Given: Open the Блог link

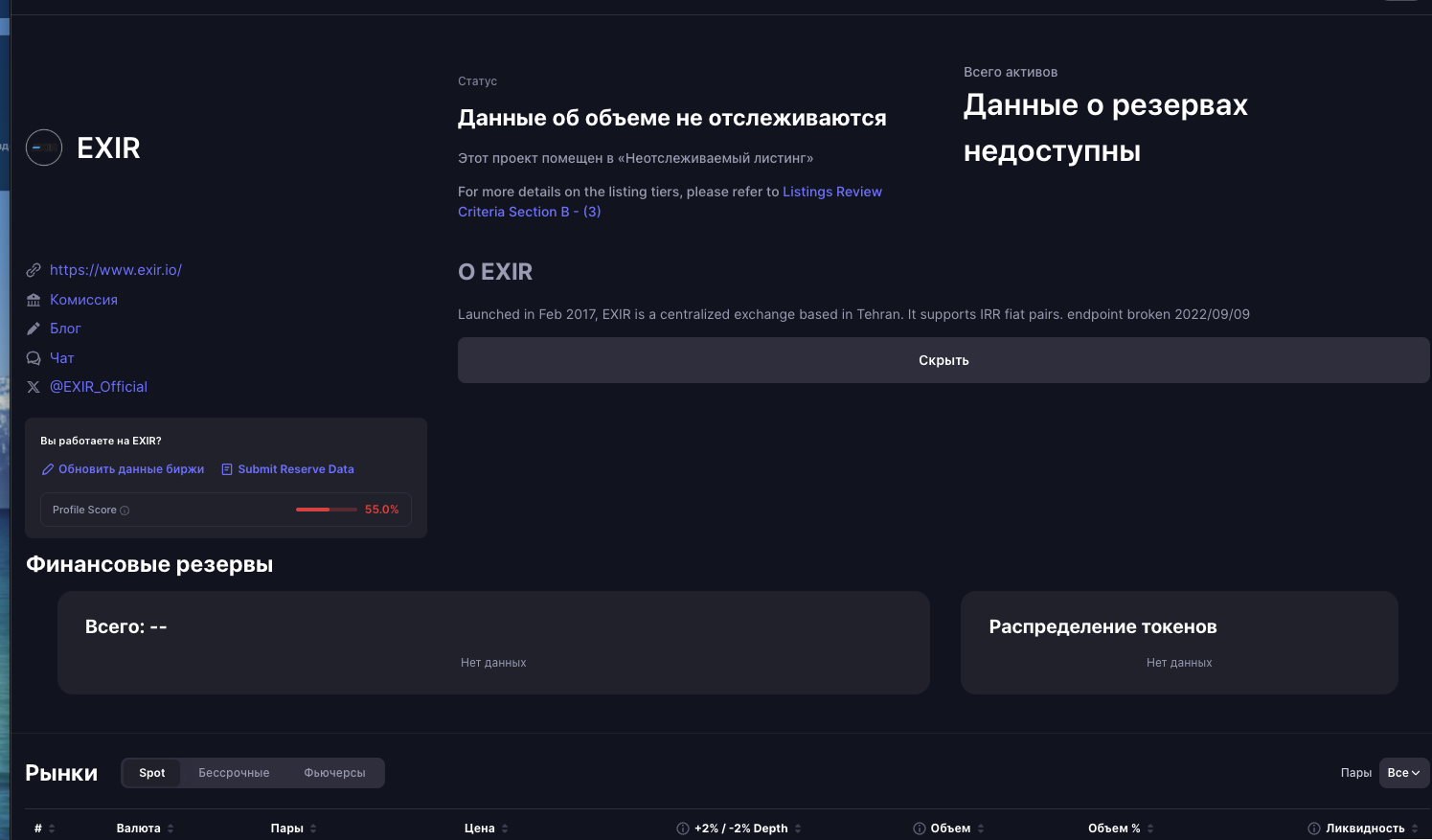Looking at the screenshot, I should click(65, 329).
